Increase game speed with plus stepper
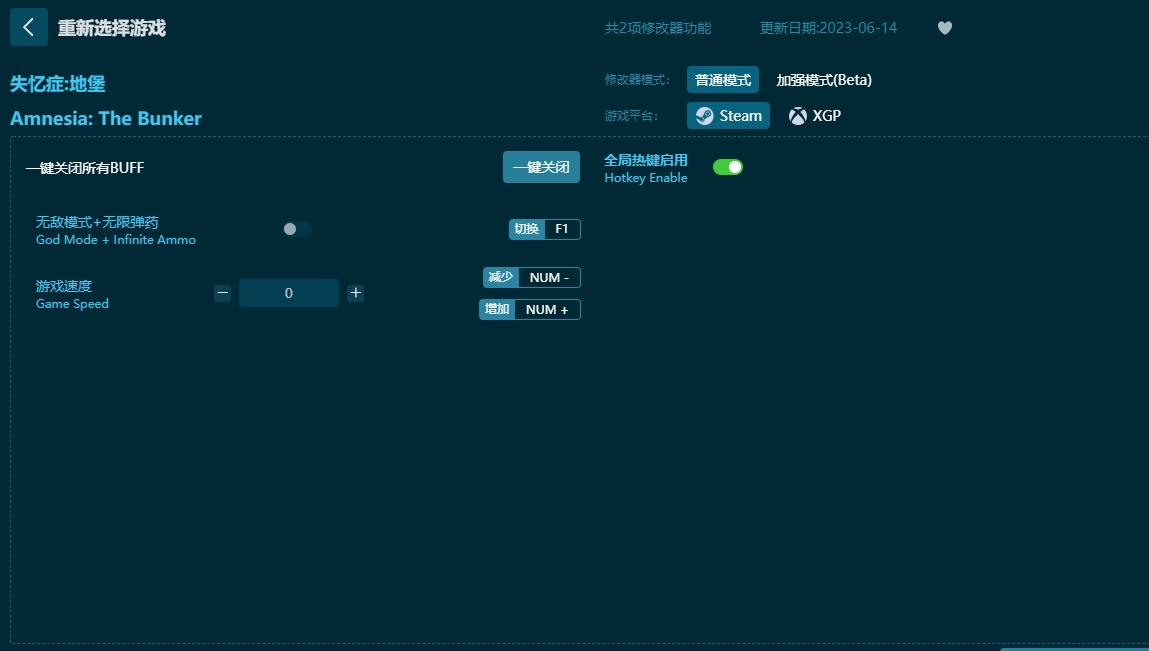This screenshot has height=651, width=1149. [x=355, y=293]
